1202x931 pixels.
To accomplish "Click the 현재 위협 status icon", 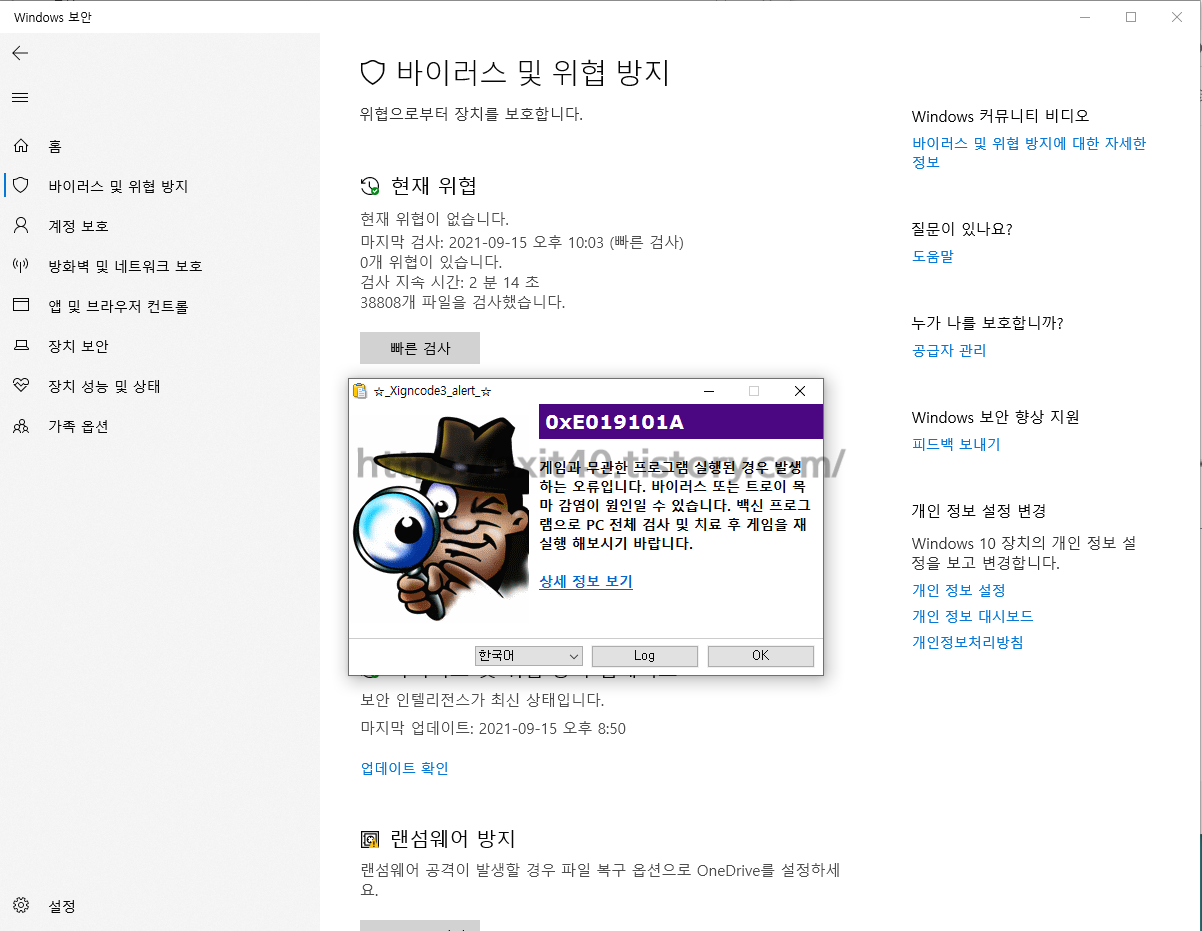I will (x=370, y=186).
